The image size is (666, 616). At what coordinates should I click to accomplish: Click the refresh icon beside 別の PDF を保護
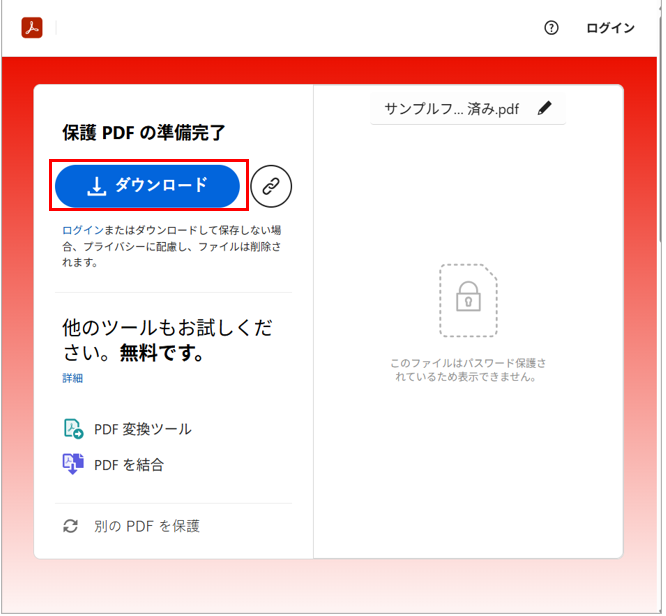[70, 525]
